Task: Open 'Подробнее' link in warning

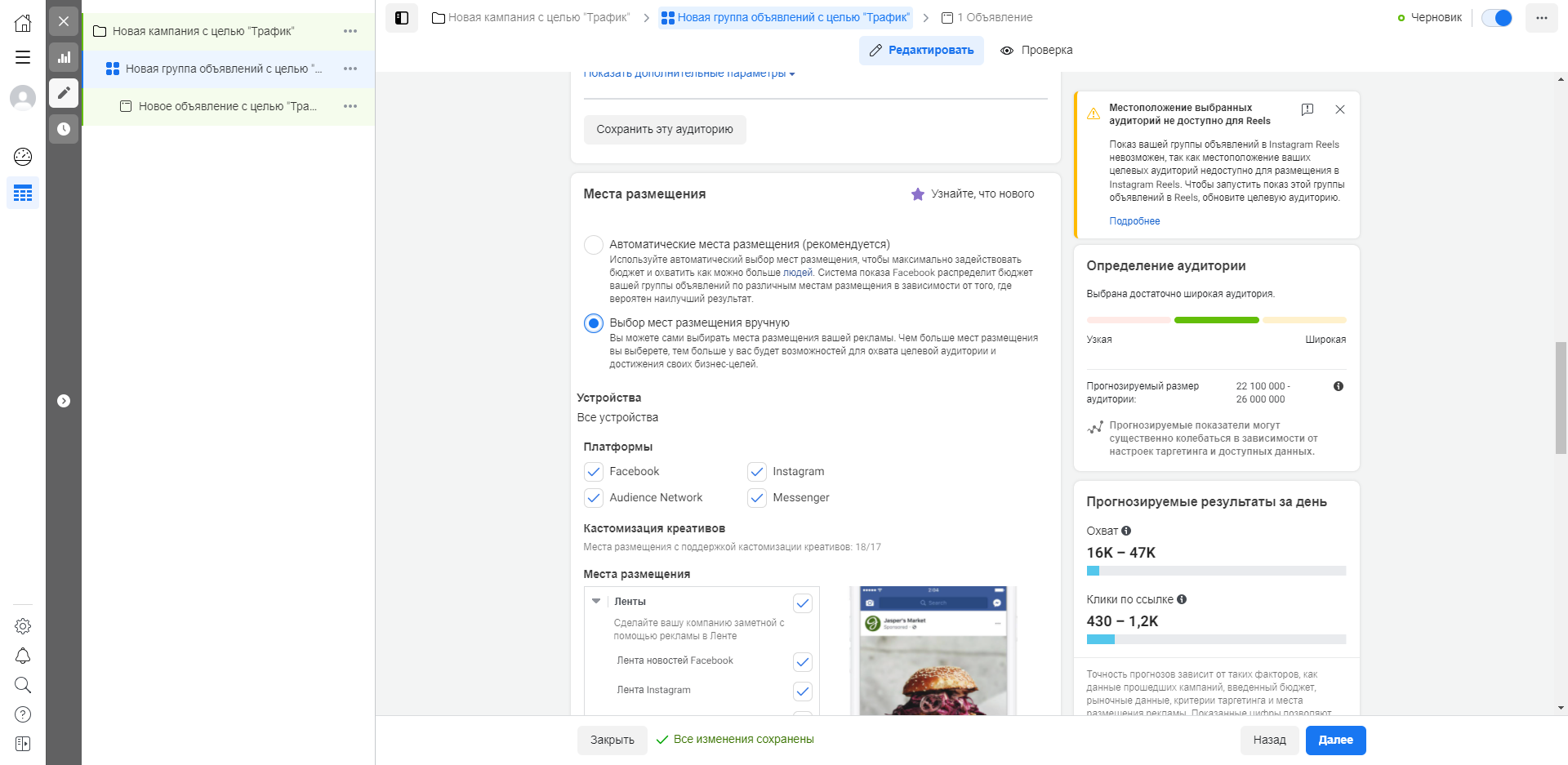Action: click(x=1134, y=221)
